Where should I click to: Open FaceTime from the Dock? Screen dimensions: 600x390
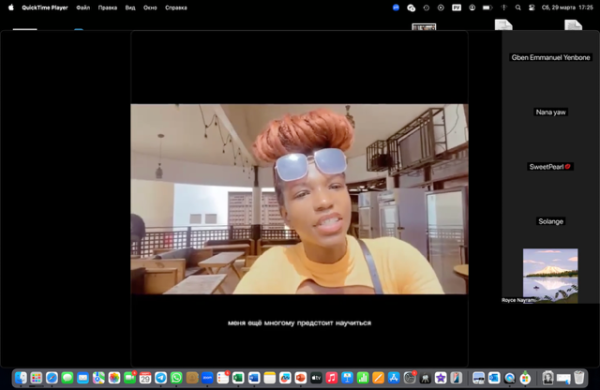[x=130, y=378]
